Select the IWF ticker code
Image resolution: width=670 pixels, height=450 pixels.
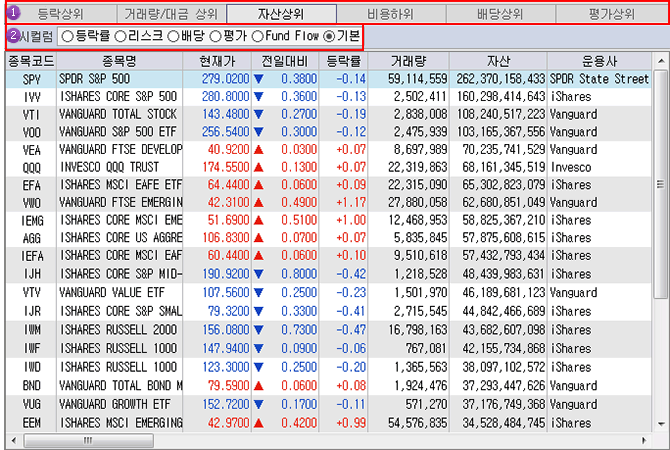pos(32,348)
